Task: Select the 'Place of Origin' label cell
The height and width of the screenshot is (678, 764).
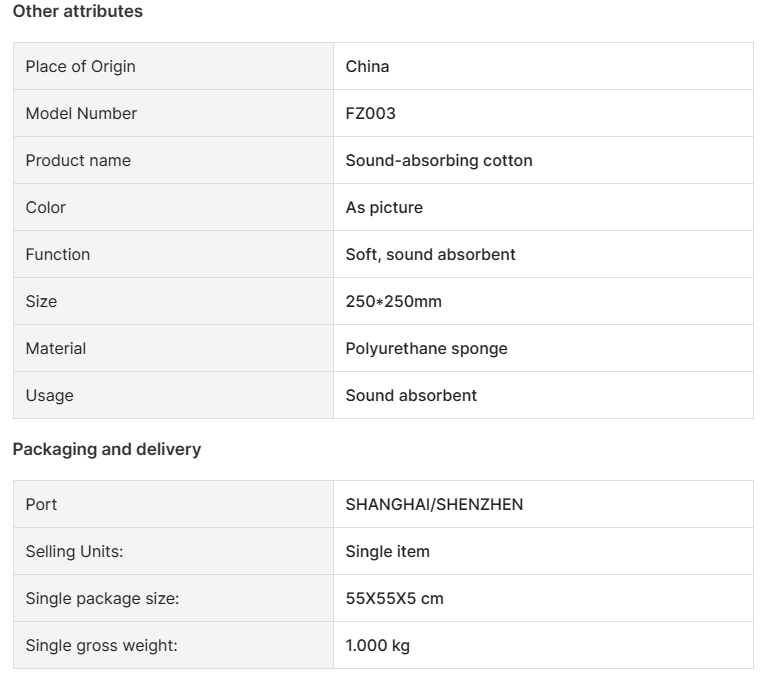Action: 173,66
